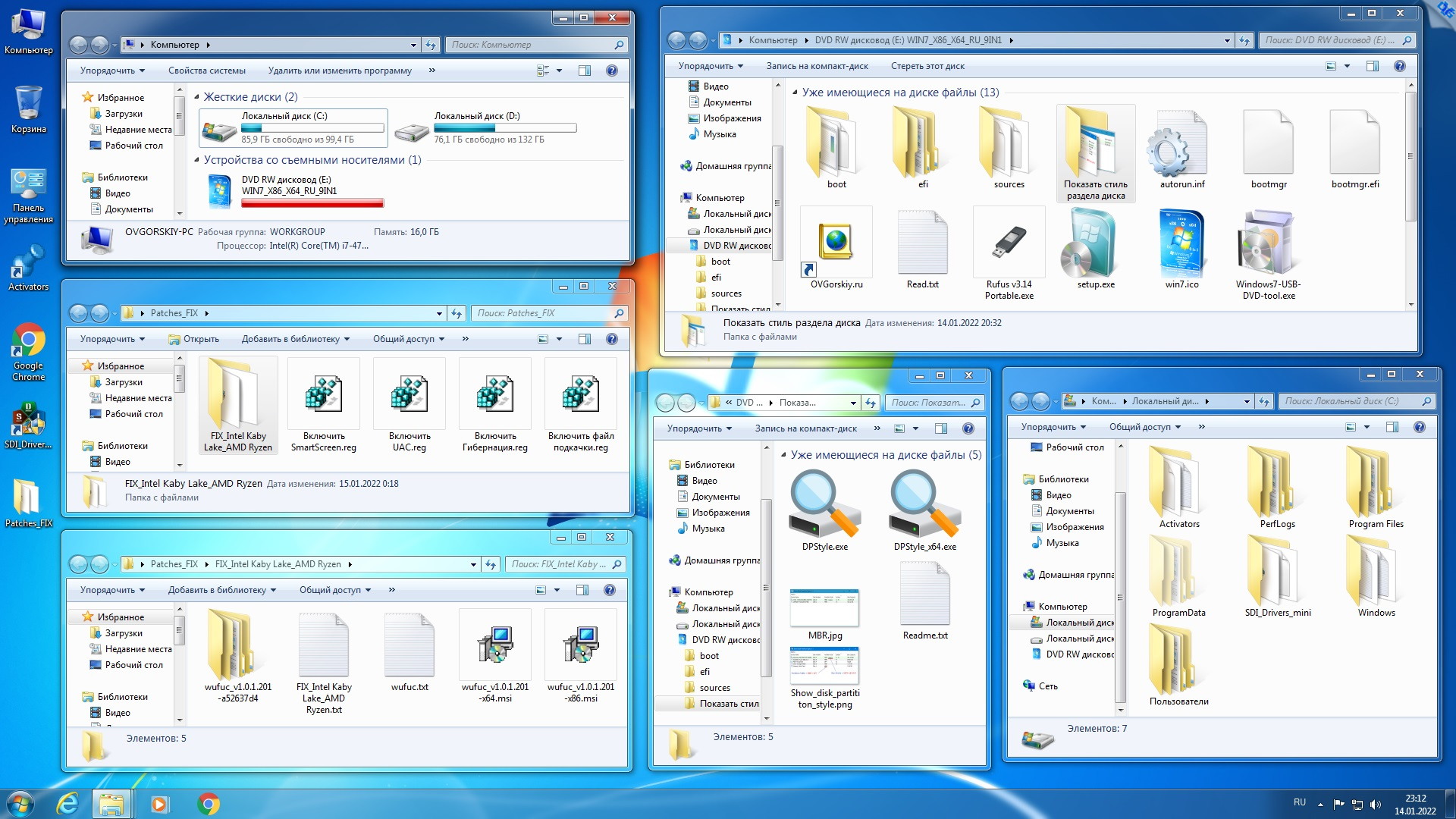Select the DPStyle_x64.exe icon
This screenshot has height=819, width=1456.
(x=924, y=504)
